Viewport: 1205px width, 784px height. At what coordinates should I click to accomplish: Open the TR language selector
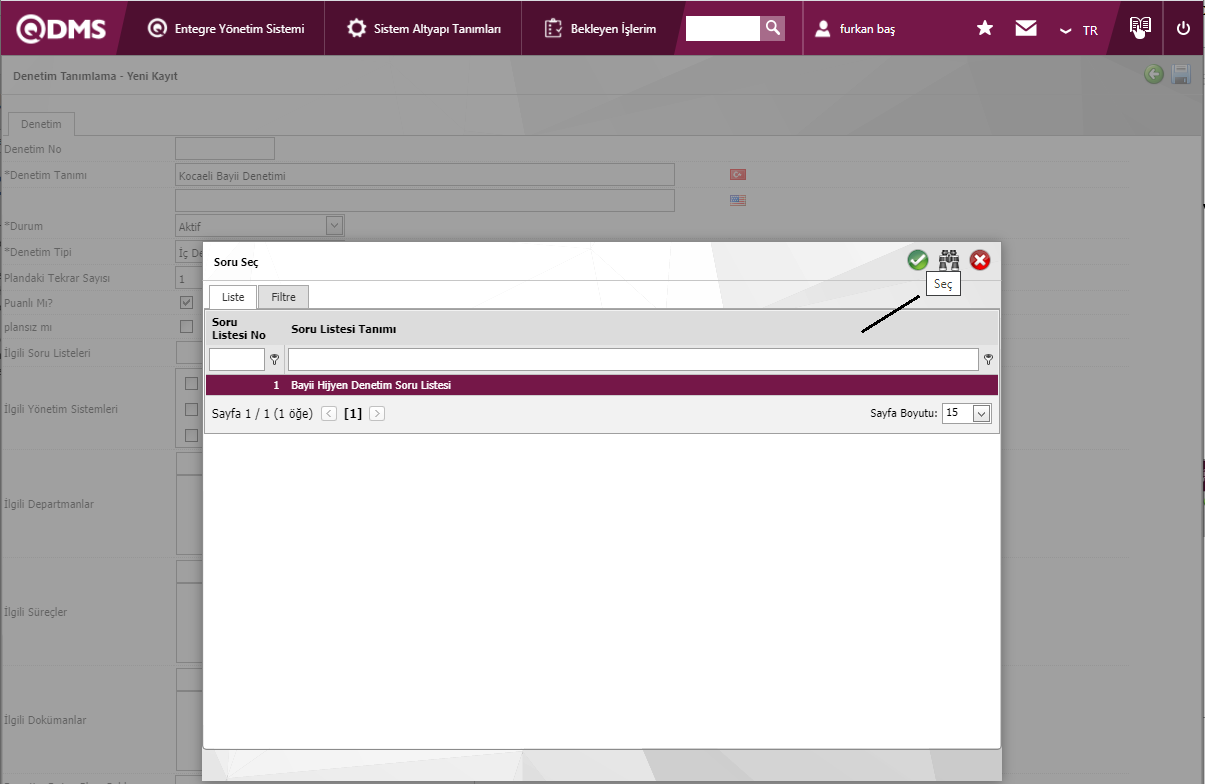tap(1079, 30)
